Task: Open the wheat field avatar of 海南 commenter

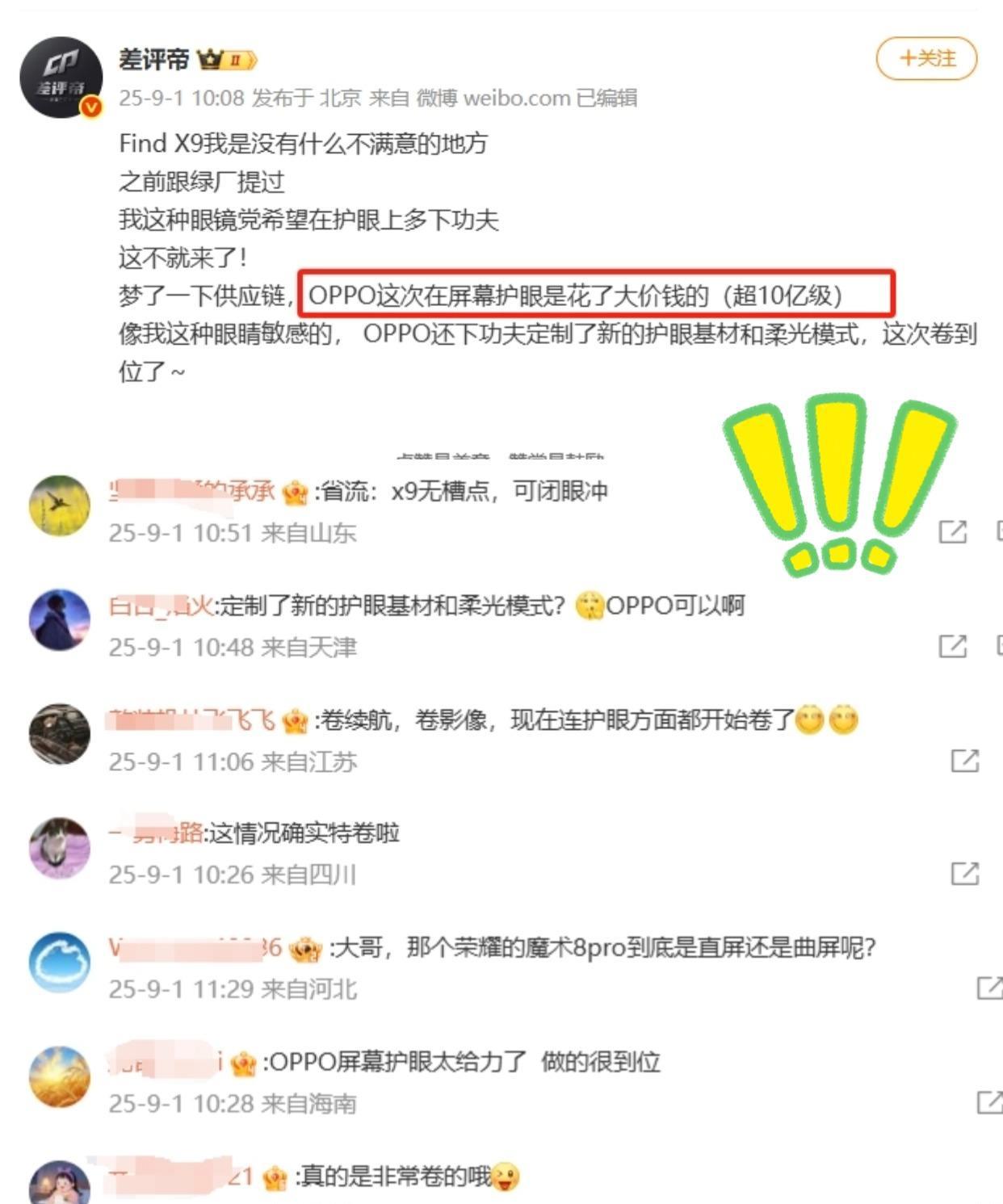Action: 60,1077
